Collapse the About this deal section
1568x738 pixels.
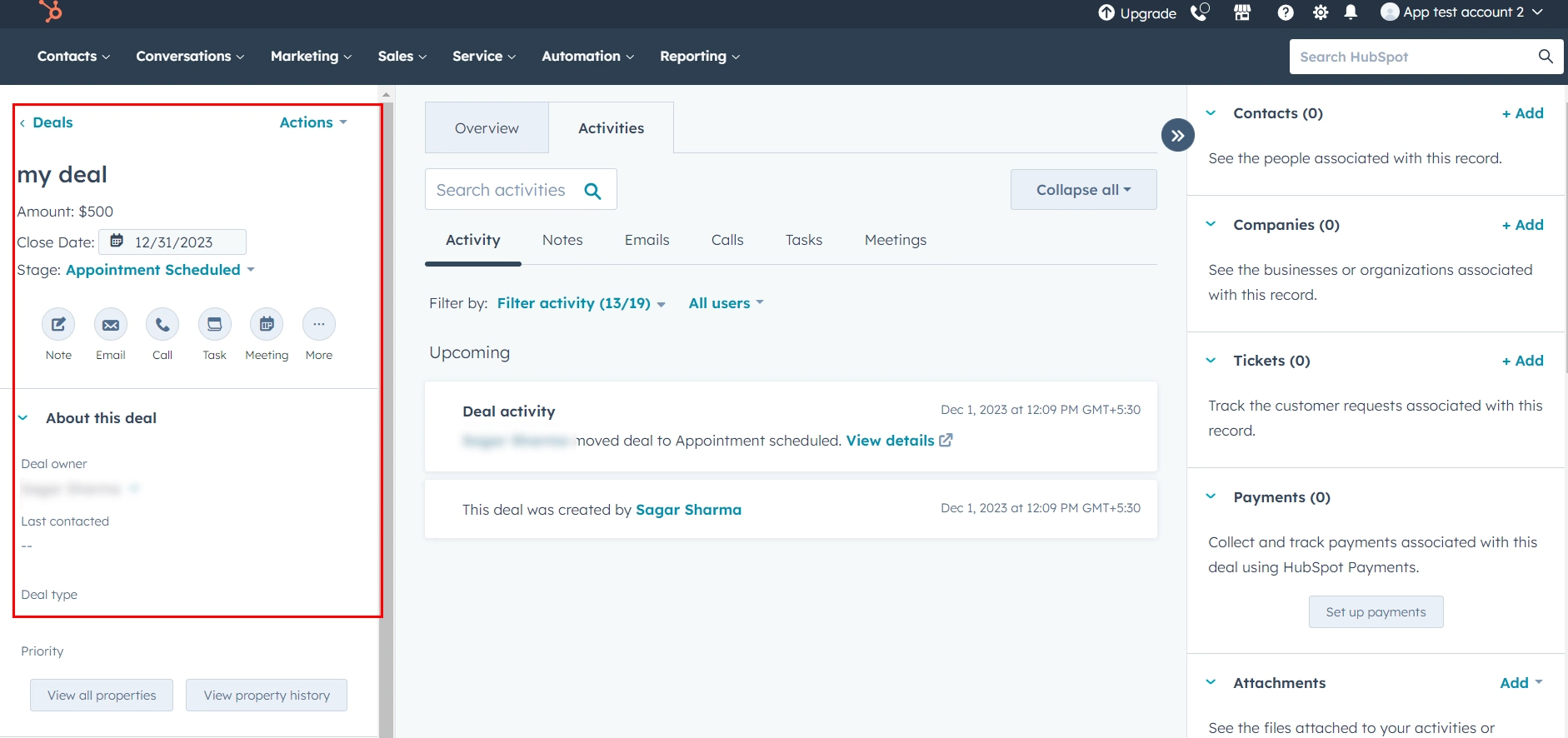point(23,418)
